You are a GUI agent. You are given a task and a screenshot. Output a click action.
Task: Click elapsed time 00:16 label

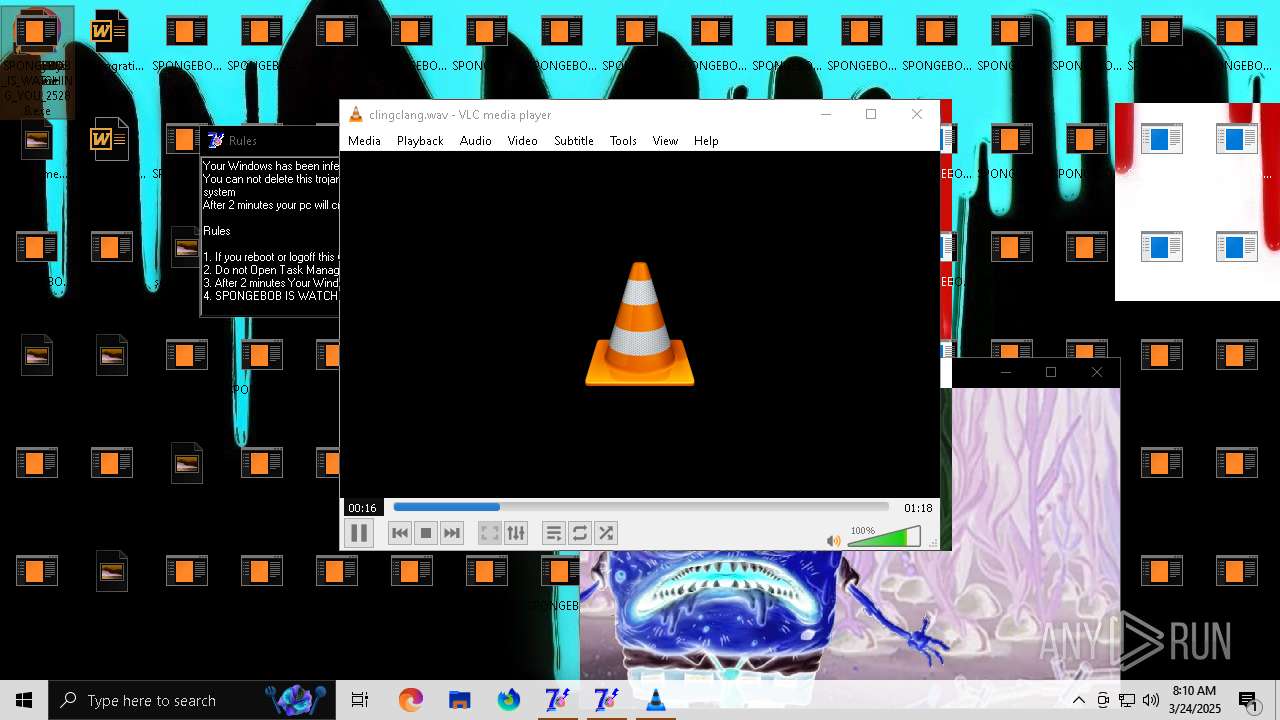pyautogui.click(x=362, y=508)
